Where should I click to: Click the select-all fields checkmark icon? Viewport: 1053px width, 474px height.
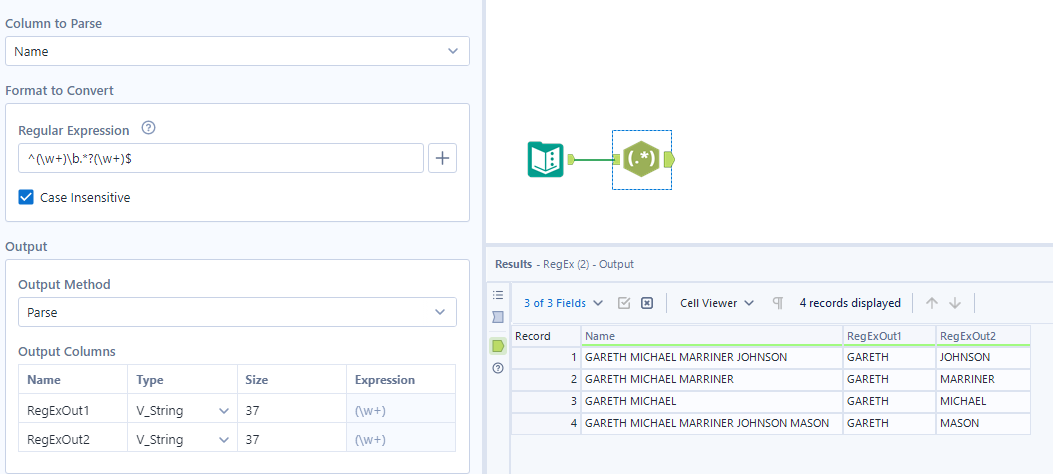point(624,303)
